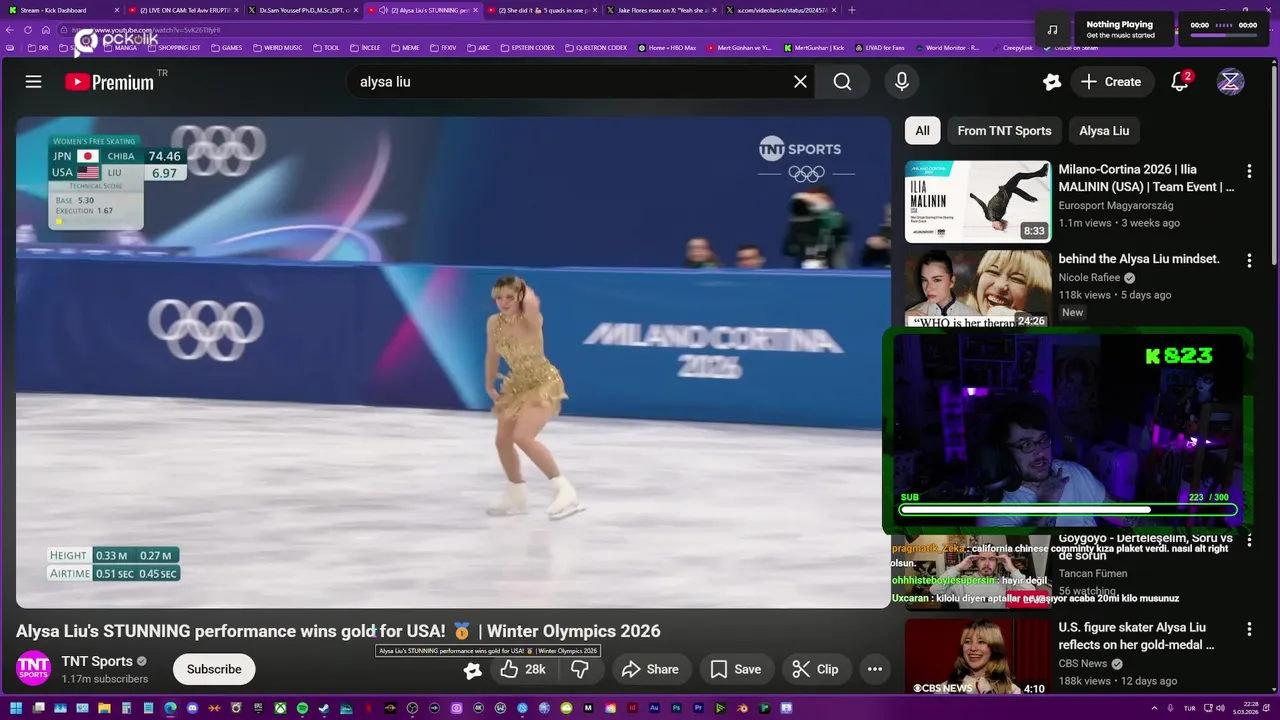Open the account avatar menu
Screen dimensions: 1280x720
(1230, 82)
